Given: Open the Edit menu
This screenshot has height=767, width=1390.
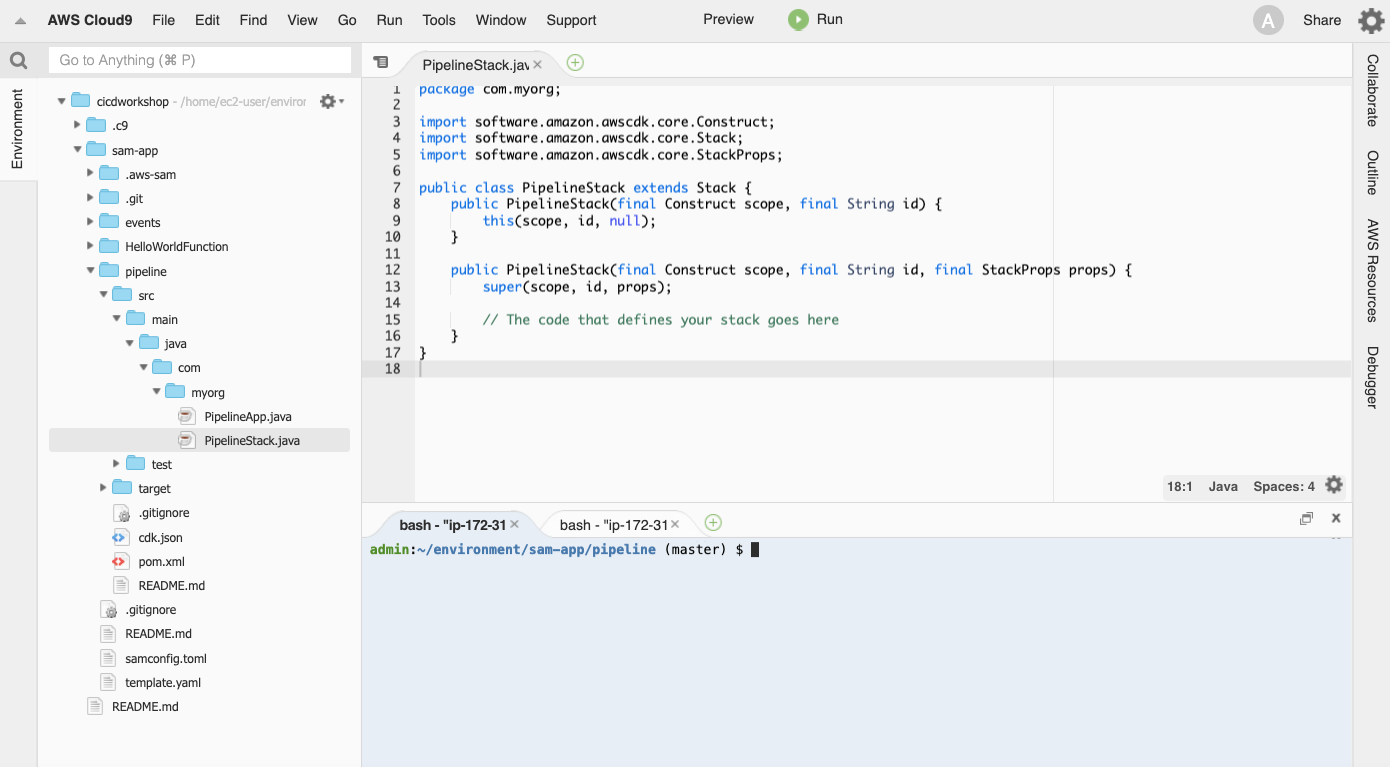Looking at the screenshot, I should (x=207, y=20).
